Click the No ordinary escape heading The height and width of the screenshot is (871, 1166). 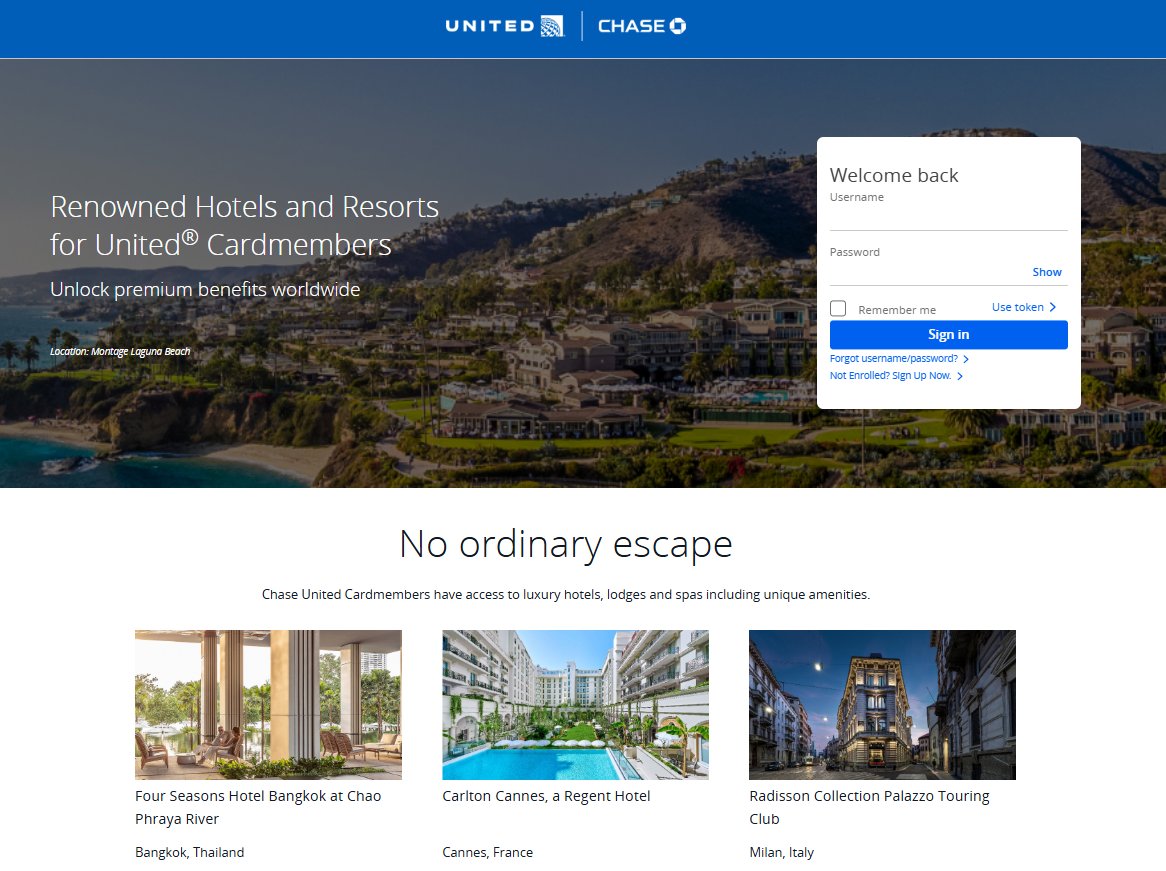pos(566,544)
